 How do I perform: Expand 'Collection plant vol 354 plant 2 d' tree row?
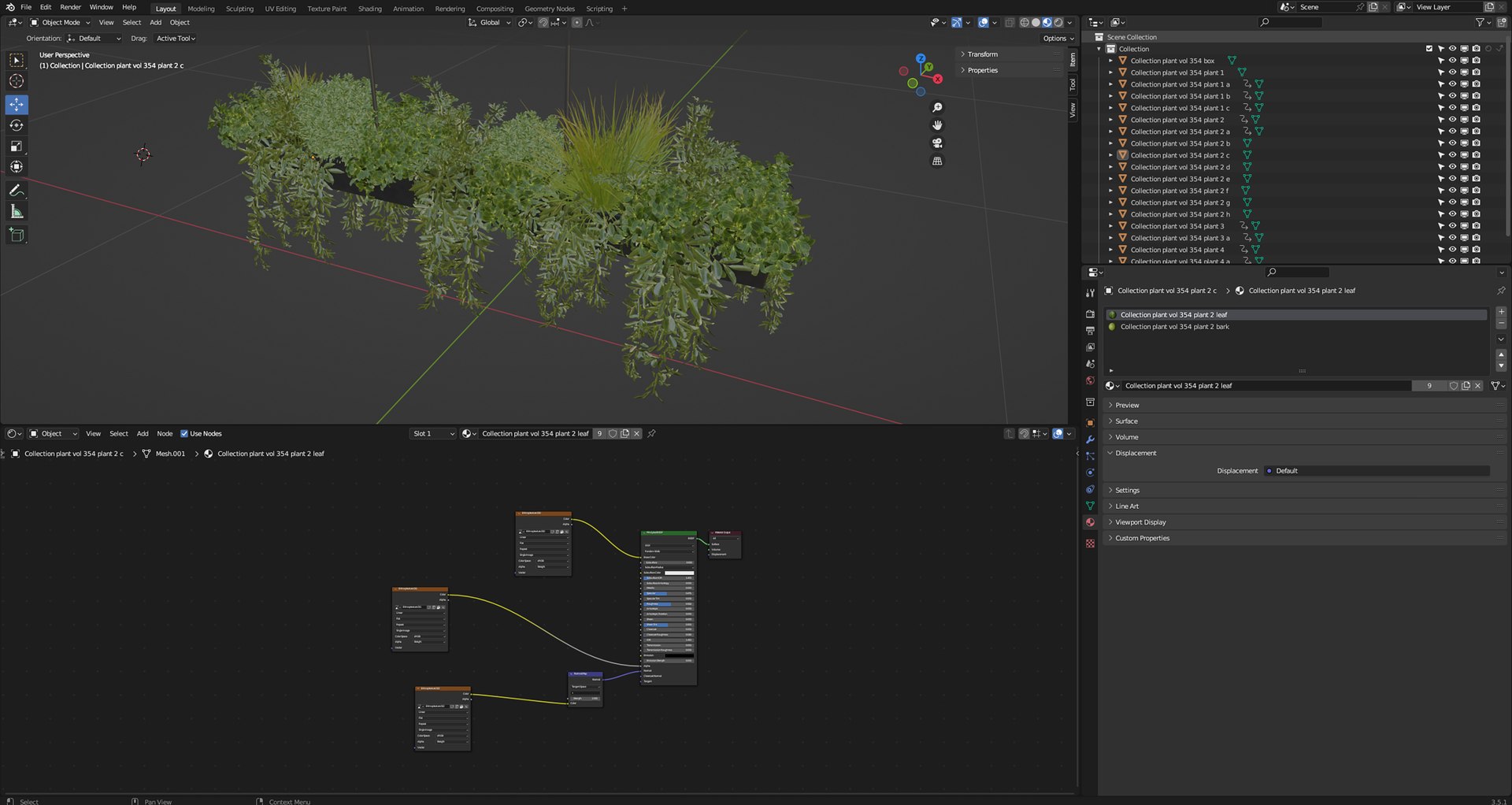[x=1111, y=167]
